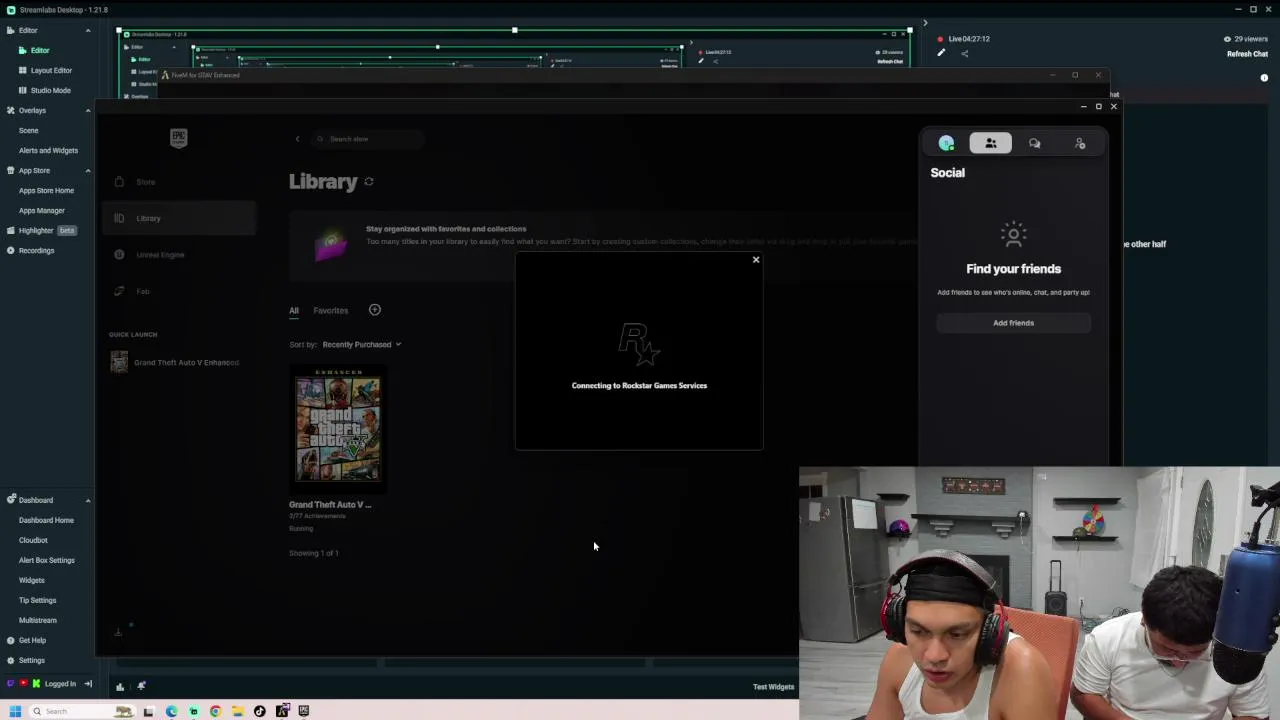Collapse the Overlays section chevron

88,110
